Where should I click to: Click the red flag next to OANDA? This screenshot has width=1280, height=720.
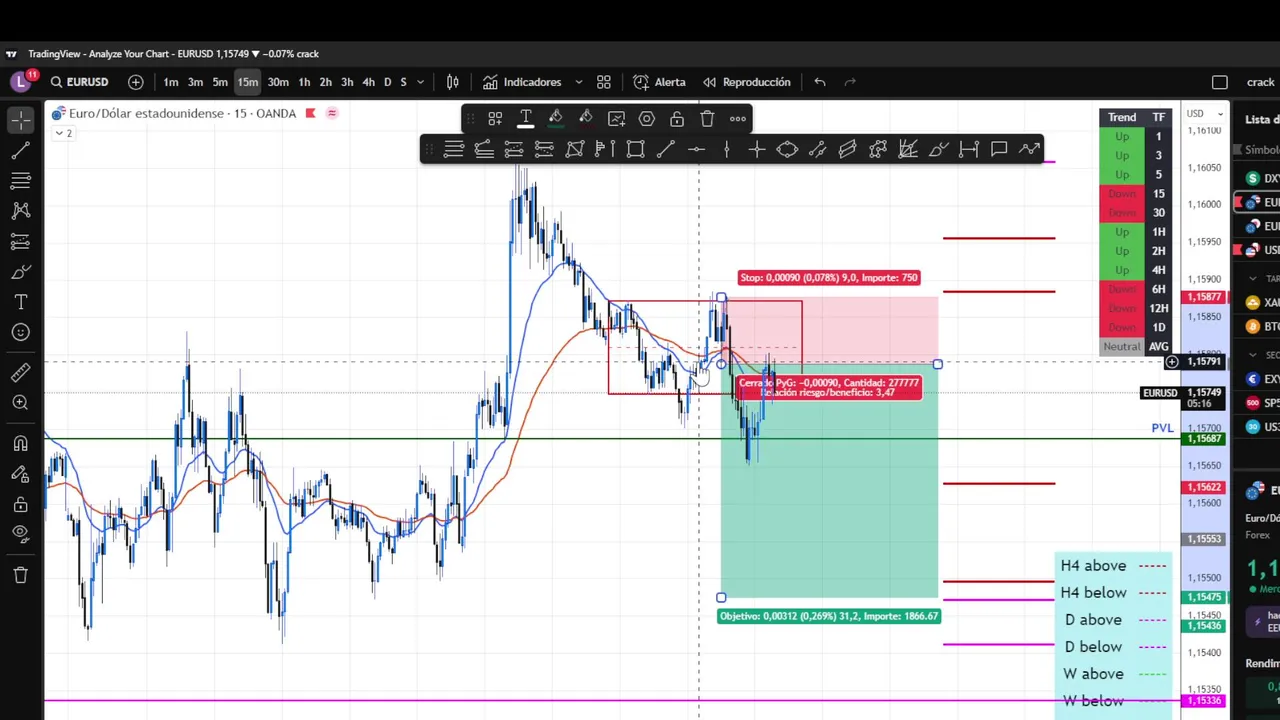[x=310, y=113]
